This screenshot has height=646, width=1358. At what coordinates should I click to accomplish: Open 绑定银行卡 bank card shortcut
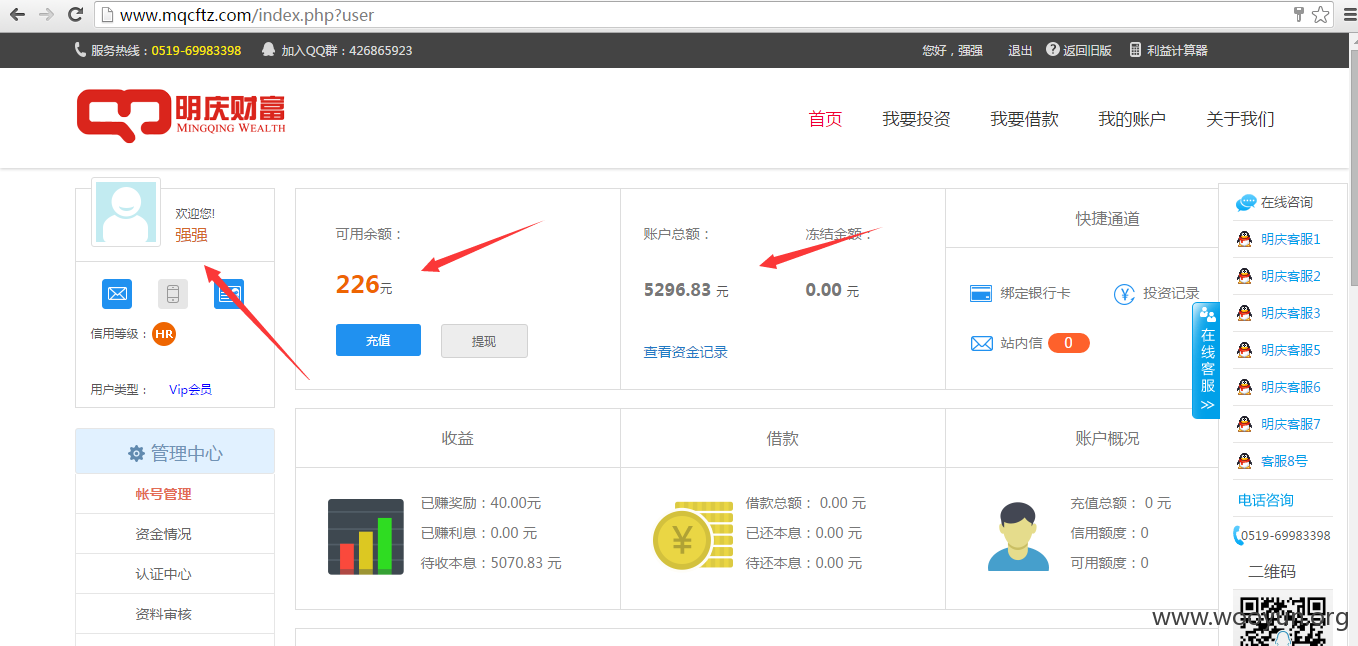tap(1020, 294)
